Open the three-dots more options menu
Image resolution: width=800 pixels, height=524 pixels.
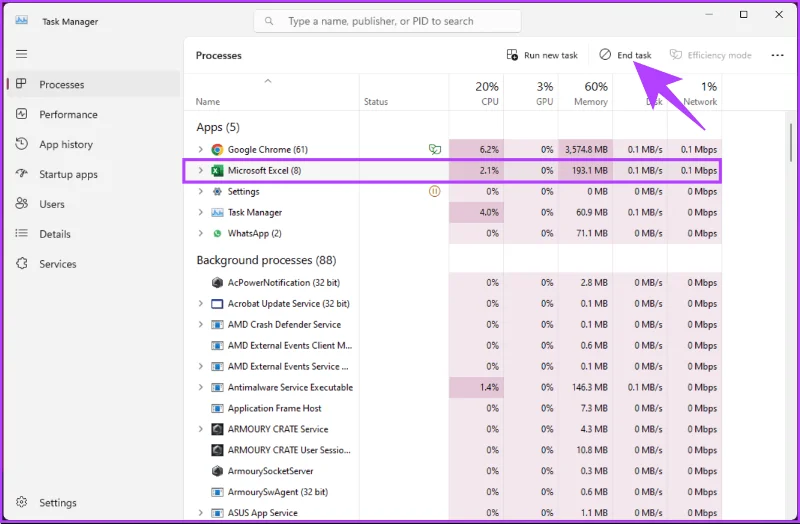[777, 55]
